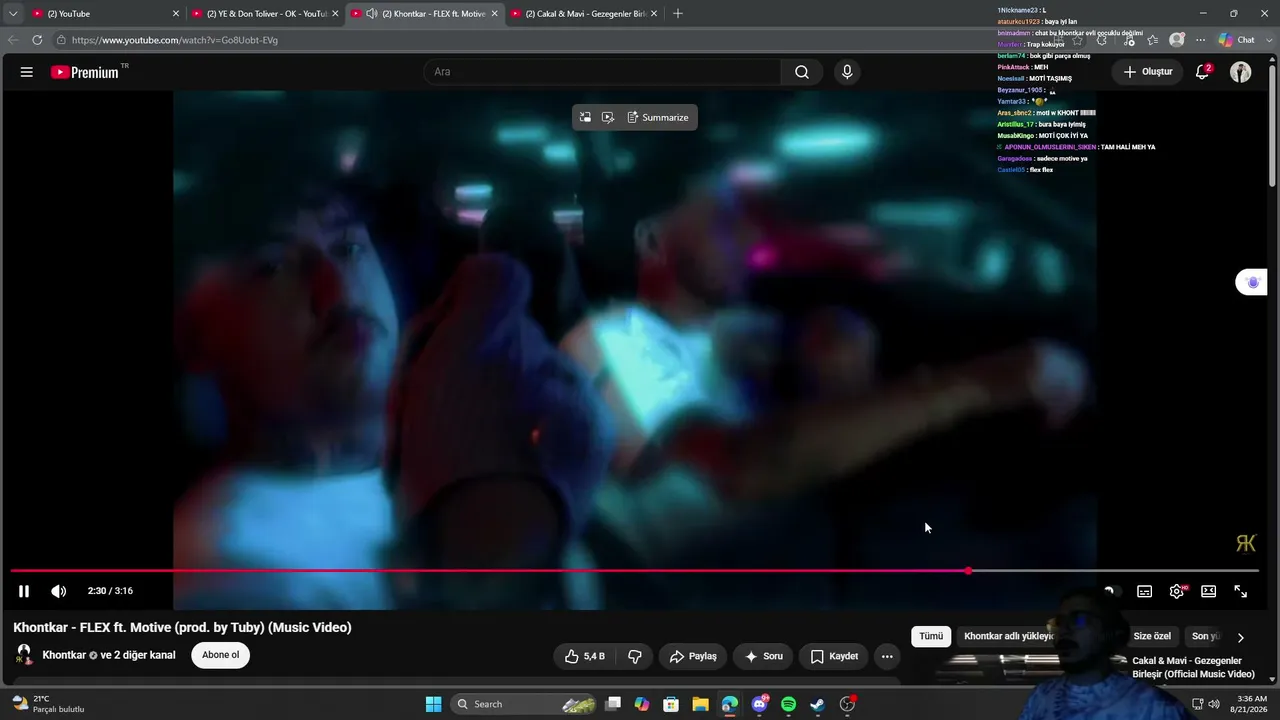The image size is (1280, 720).
Task: Seek using the red progress bar handle
Action: (x=968, y=571)
